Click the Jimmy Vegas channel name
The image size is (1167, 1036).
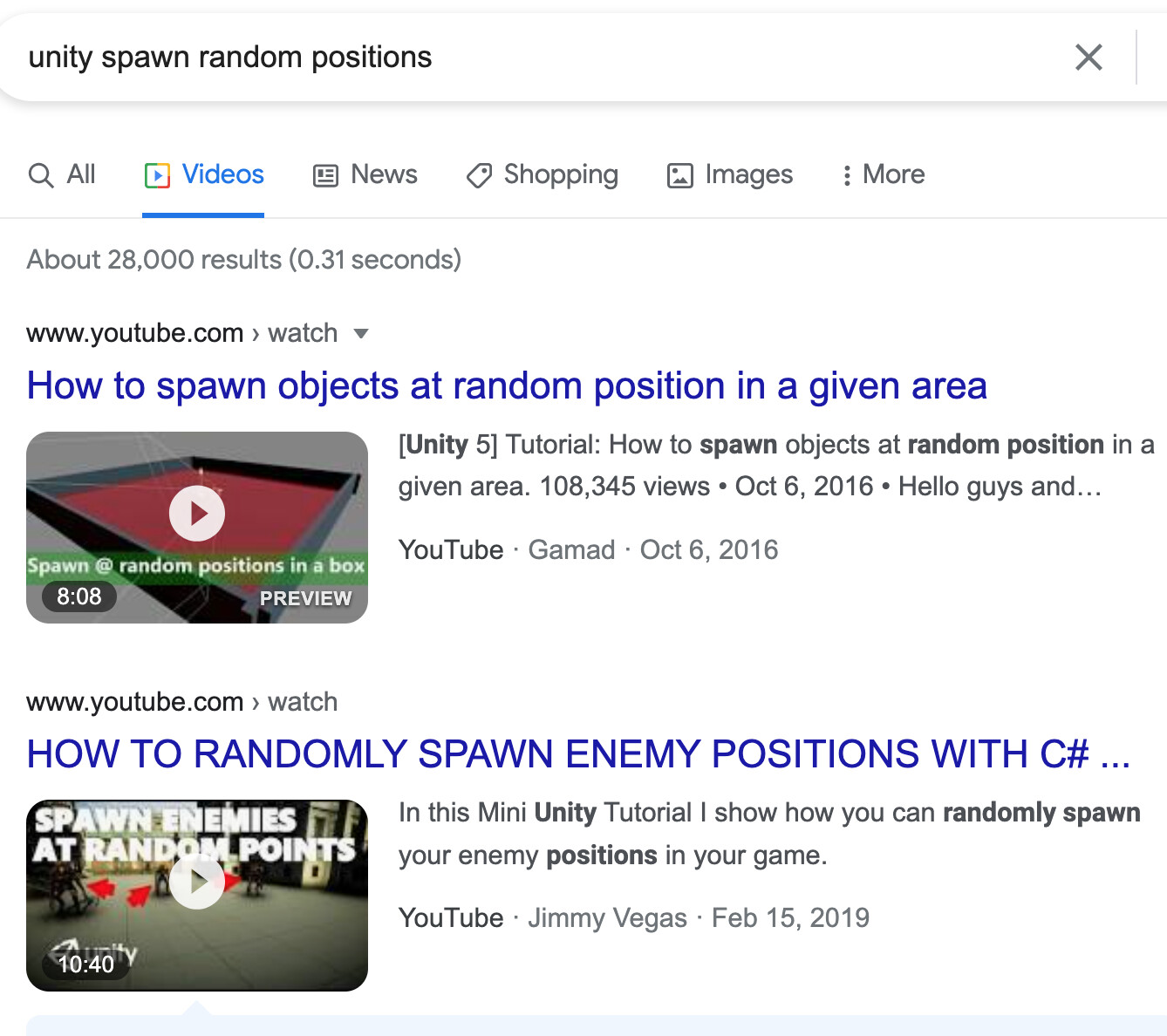coord(607,917)
